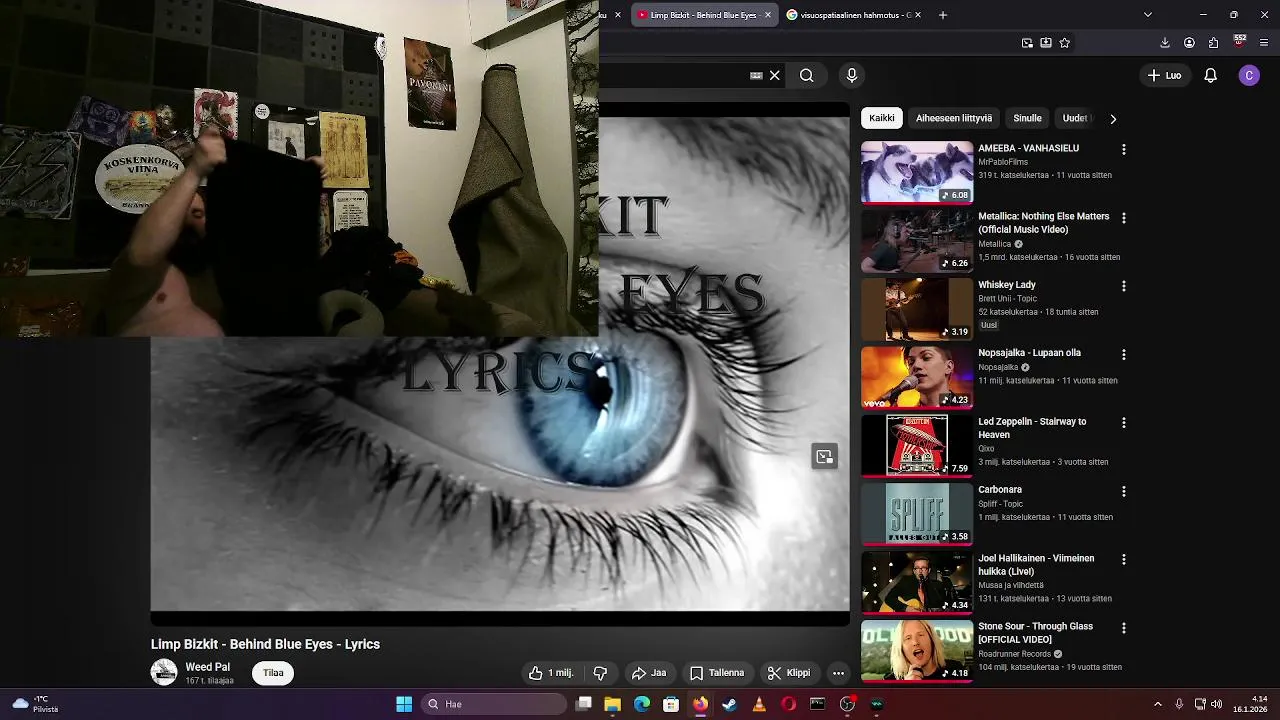Open the on-screen keyboard icon in search

coord(756,75)
